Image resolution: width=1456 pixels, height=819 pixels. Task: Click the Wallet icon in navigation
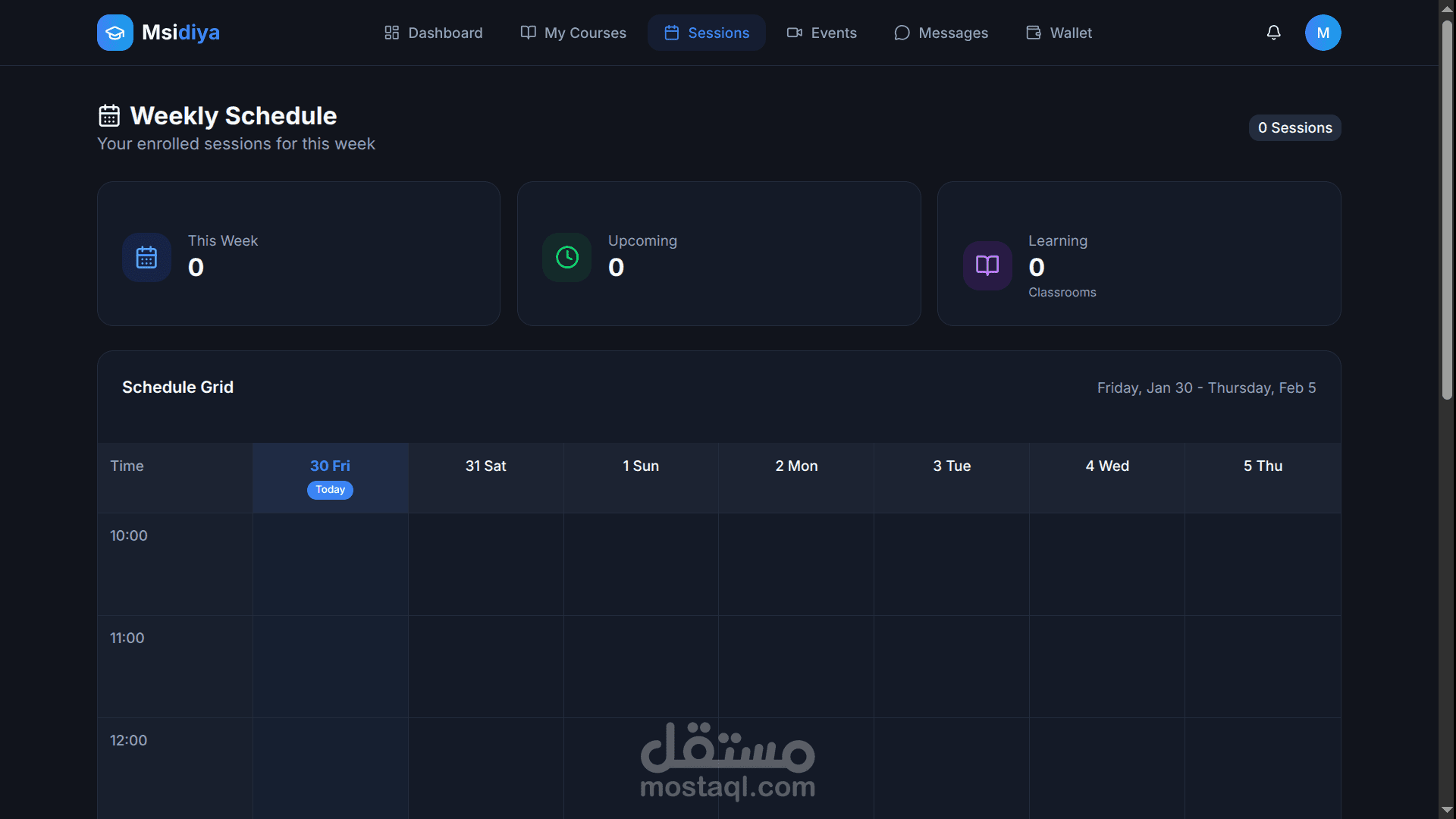(1033, 33)
